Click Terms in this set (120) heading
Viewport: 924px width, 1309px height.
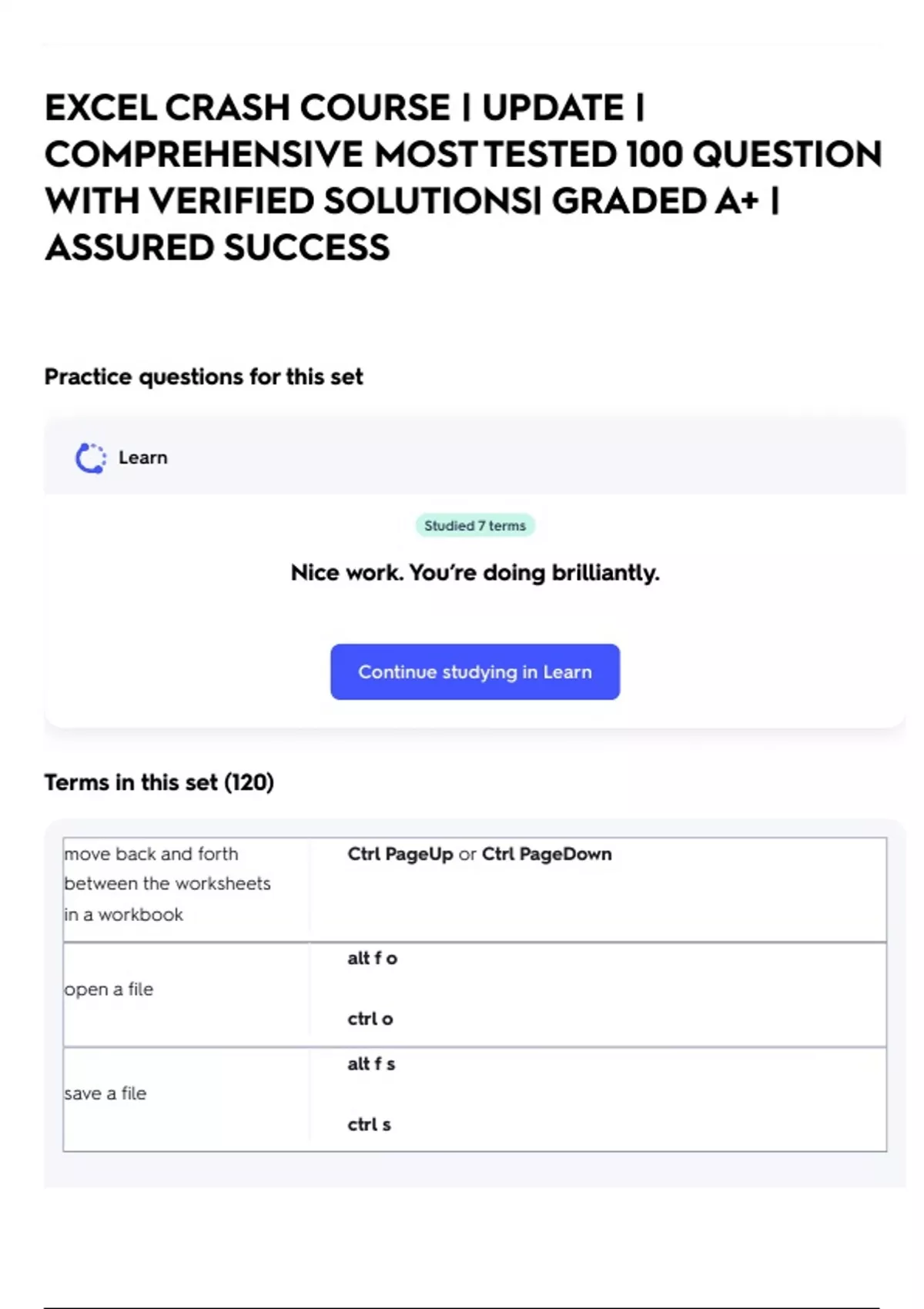pos(159,782)
